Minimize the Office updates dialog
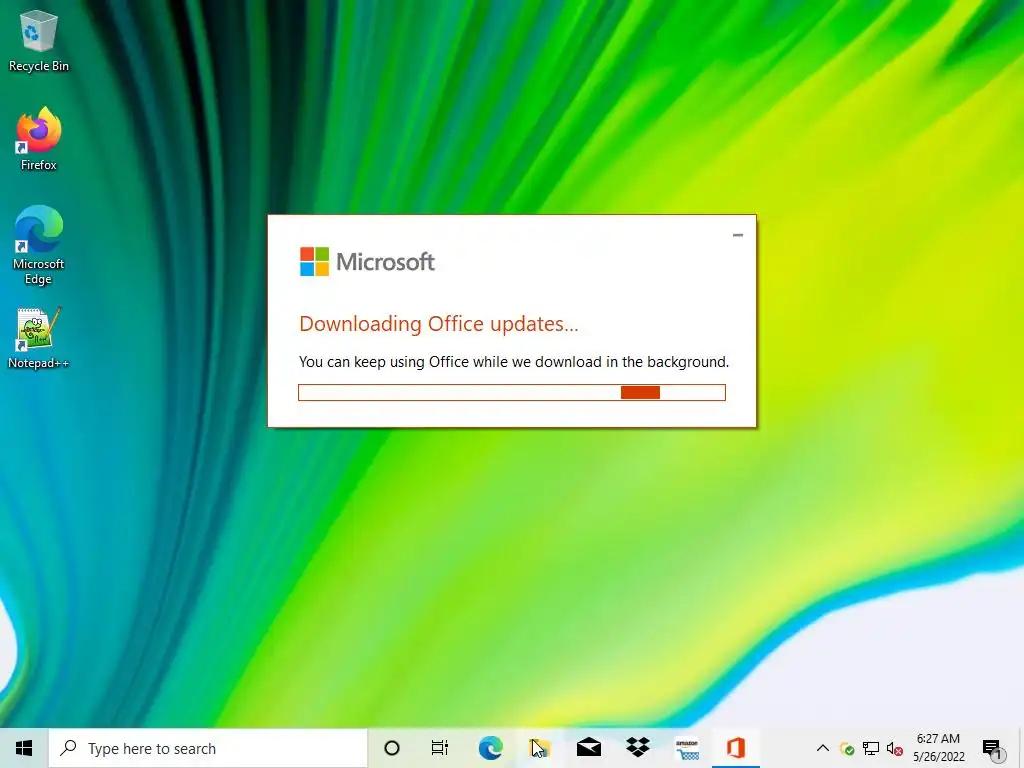The height and width of the screenshot is (768, 1024). (x=738, y=235)
